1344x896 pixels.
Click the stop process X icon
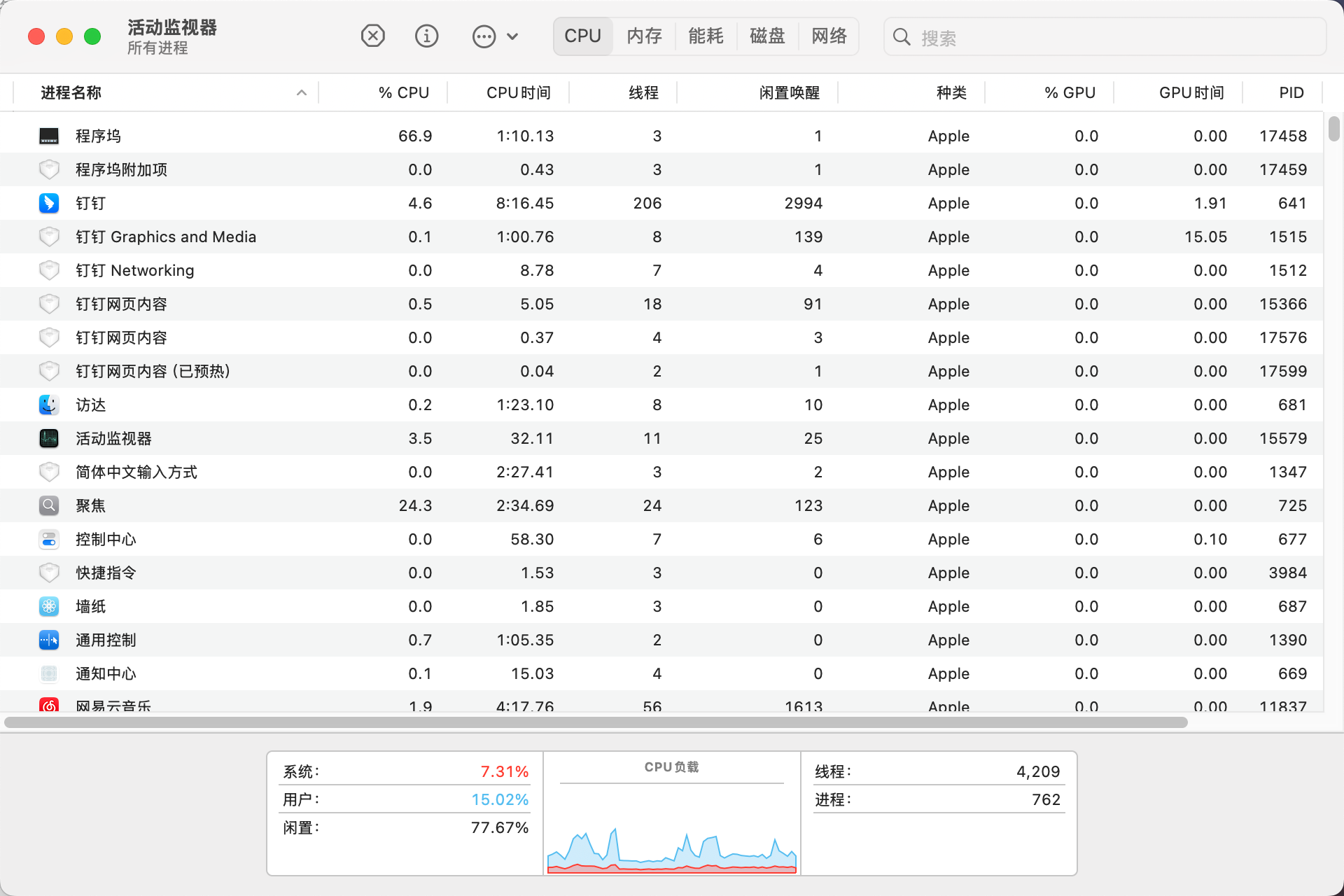pos(372,36)
